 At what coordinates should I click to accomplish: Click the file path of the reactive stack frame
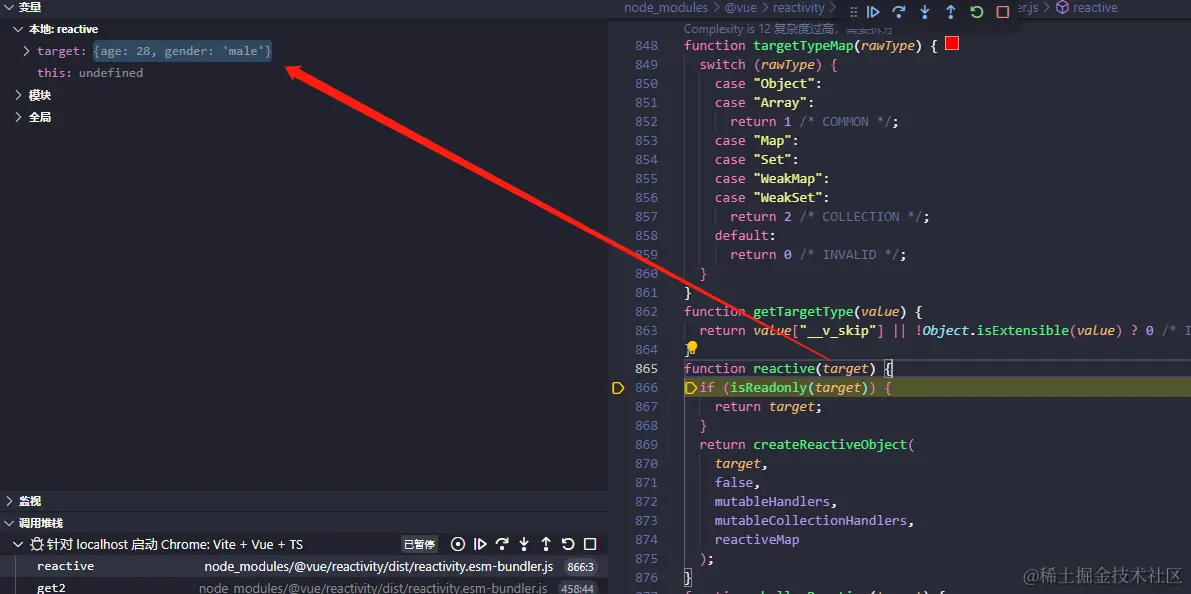coord(378,567)
